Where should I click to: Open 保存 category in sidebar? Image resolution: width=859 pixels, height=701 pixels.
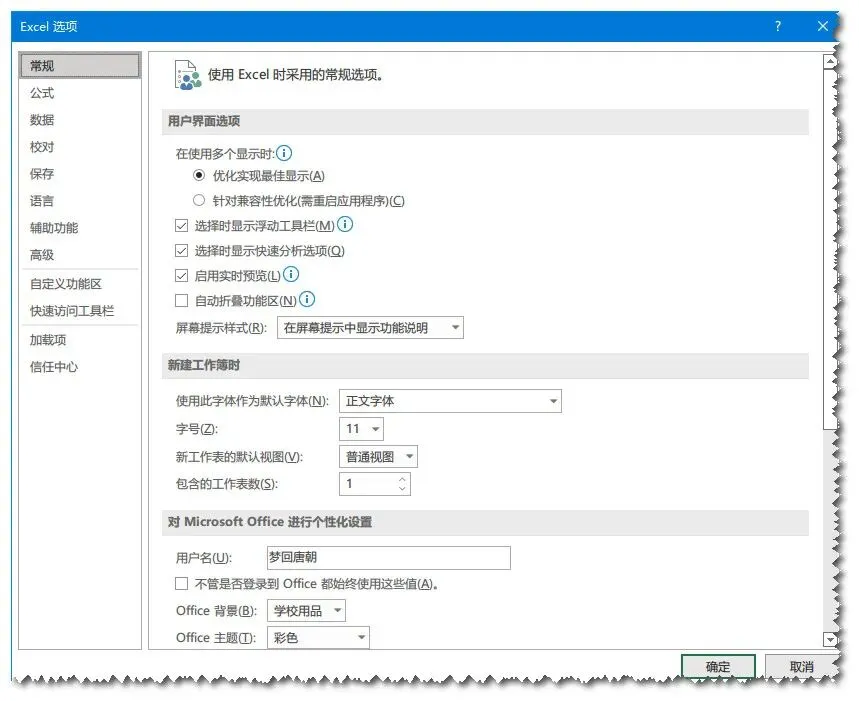click(80, 174)
